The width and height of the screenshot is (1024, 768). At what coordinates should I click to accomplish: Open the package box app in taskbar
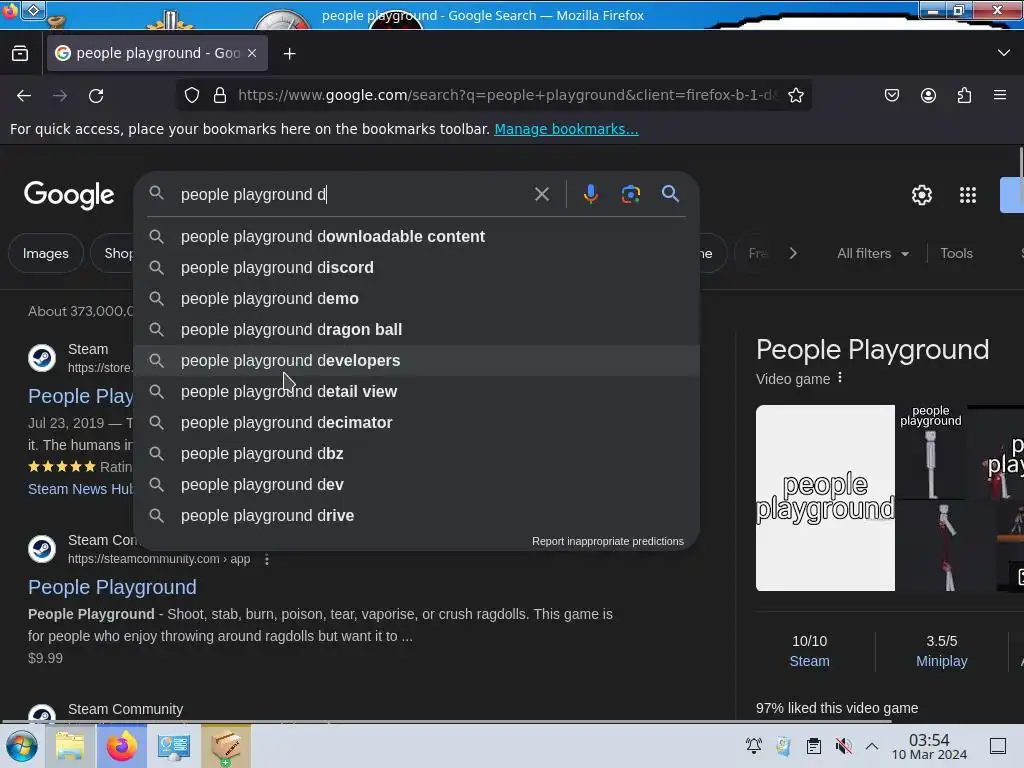click(226, 746)
